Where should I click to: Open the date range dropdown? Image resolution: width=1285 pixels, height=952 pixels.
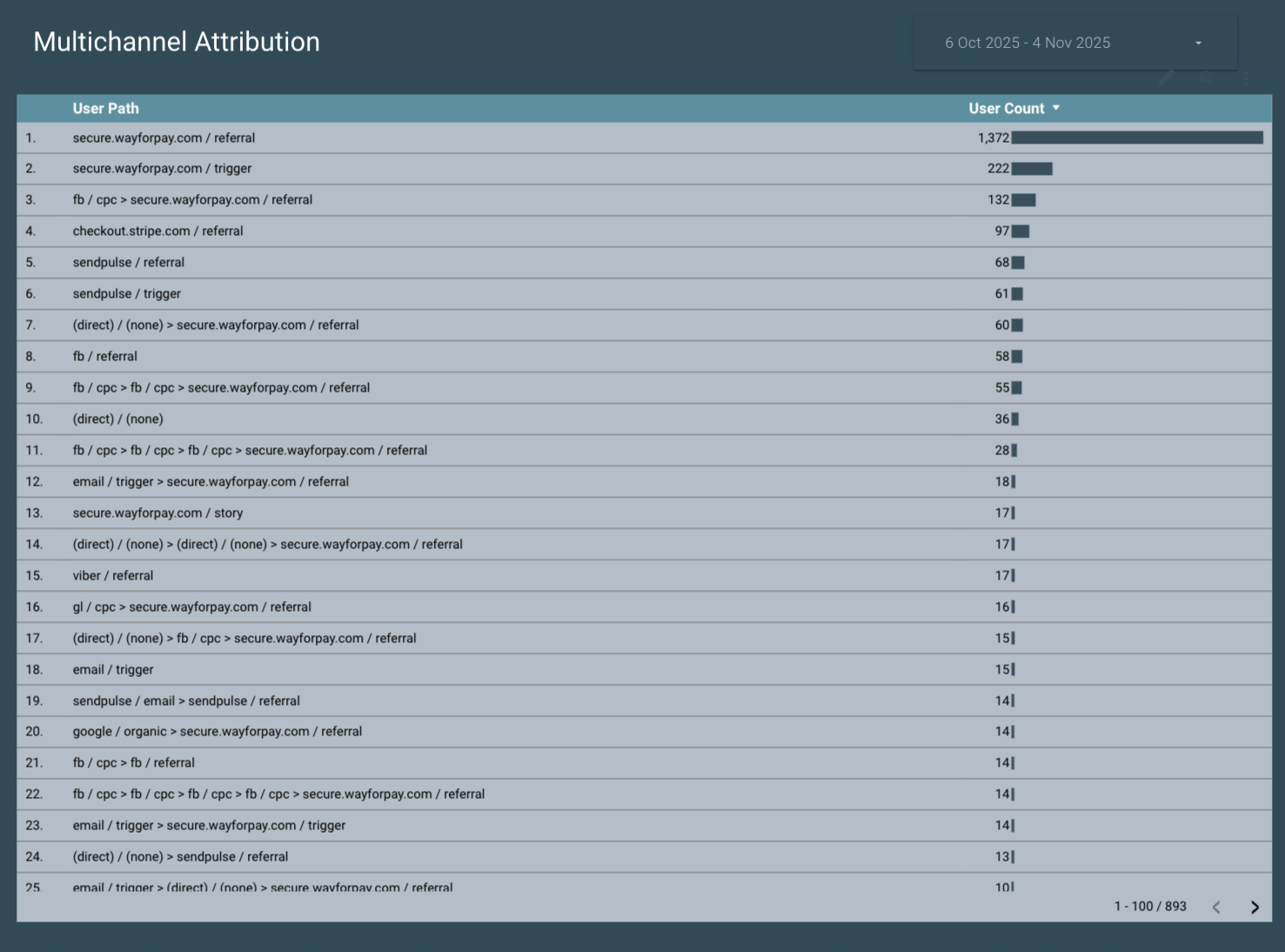pyautogui.click(x=1074, y=42)
